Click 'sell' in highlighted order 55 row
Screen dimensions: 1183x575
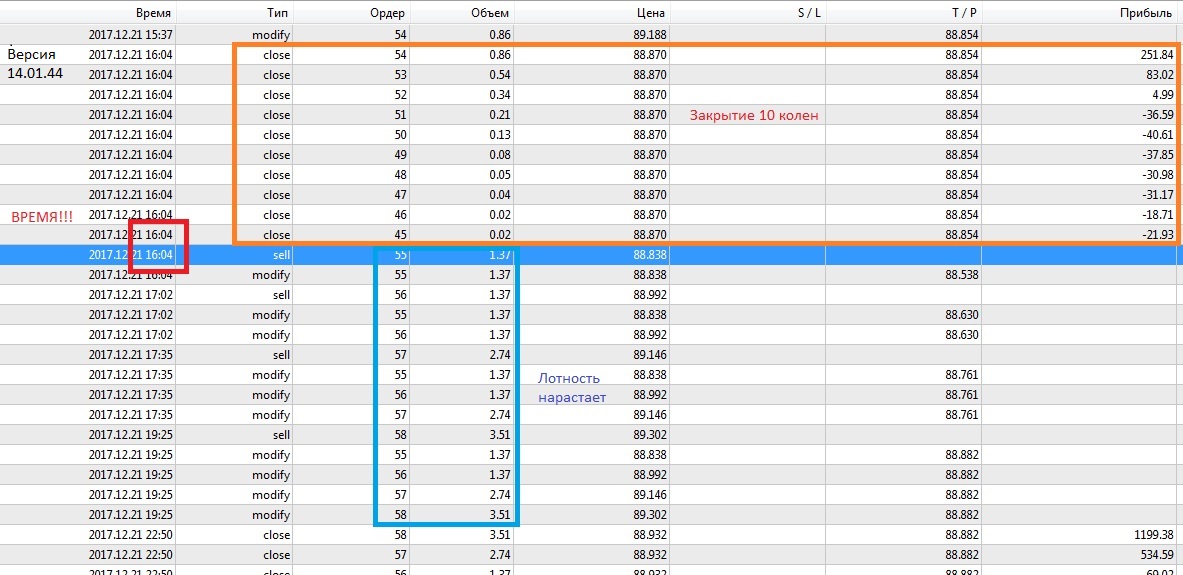click(x=281, y=255)
